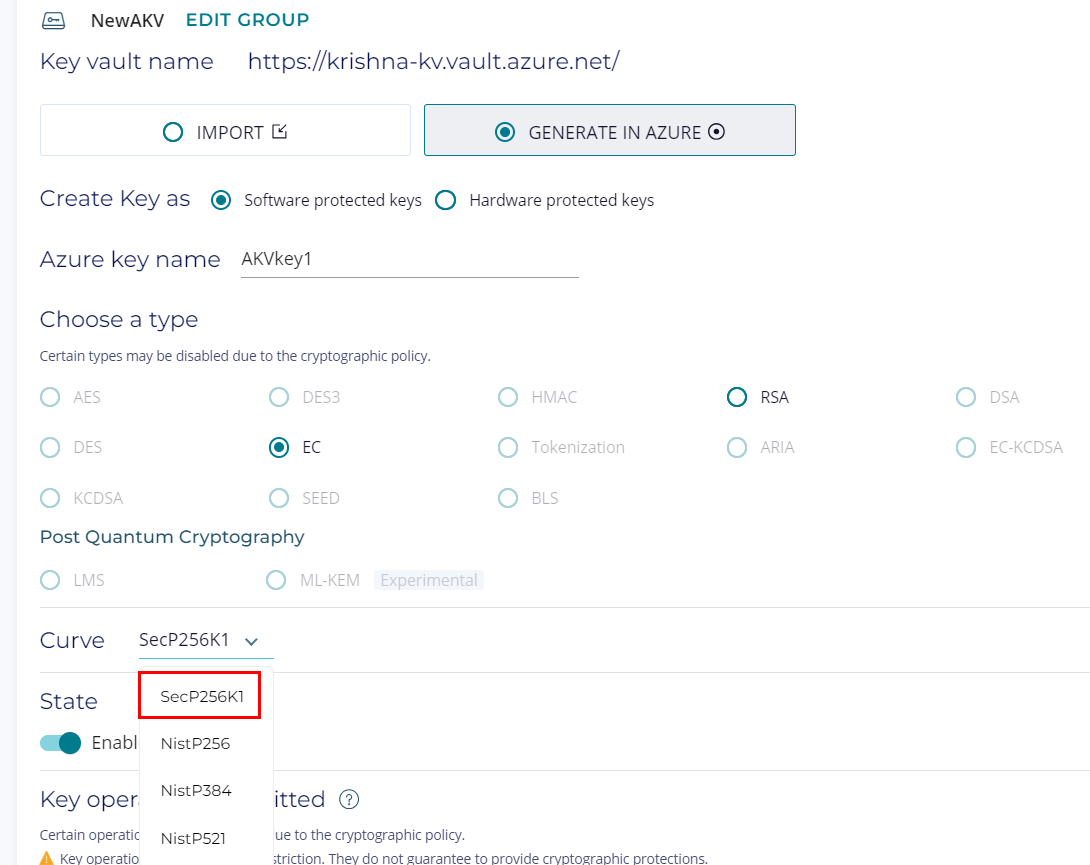Select NistP384 from the dropdown list

[x=196, y=790]
